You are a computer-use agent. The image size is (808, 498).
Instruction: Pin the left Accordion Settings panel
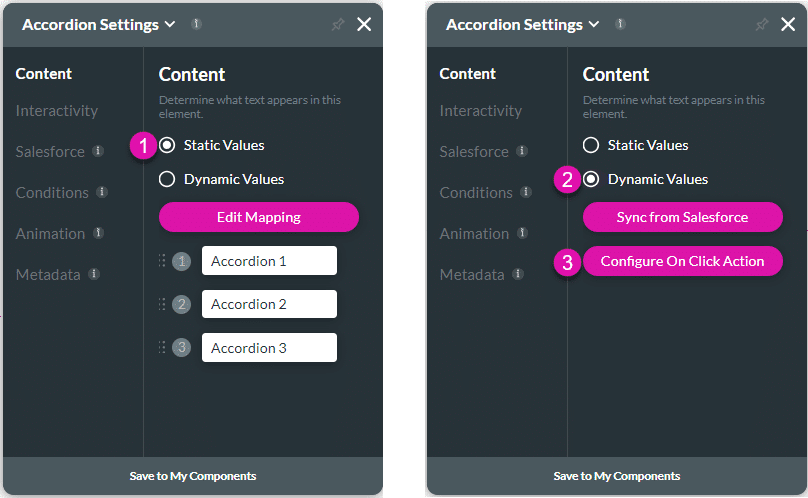(337, 24)
